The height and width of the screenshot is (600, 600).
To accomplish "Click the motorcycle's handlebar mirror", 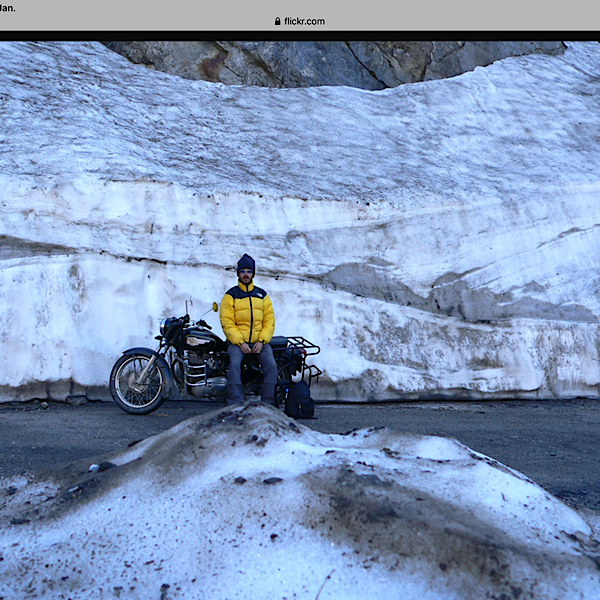I will click(214, 306).
